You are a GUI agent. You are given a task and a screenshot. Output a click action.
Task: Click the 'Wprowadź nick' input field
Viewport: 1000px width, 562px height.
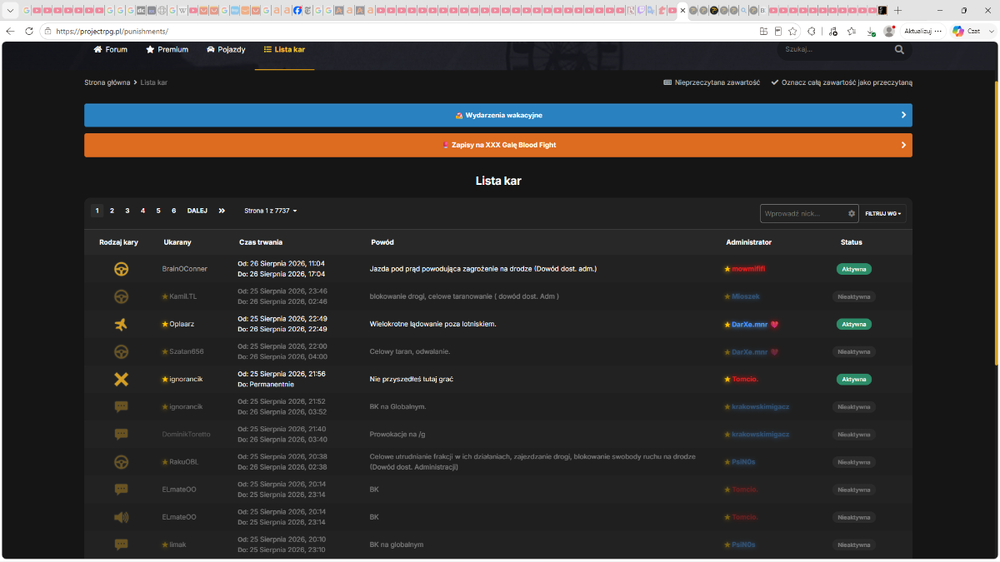(804, 214)
